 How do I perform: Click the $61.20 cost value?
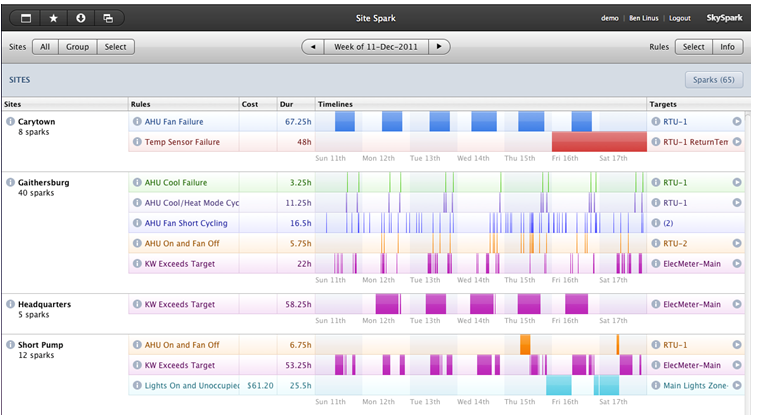point(260,386)
